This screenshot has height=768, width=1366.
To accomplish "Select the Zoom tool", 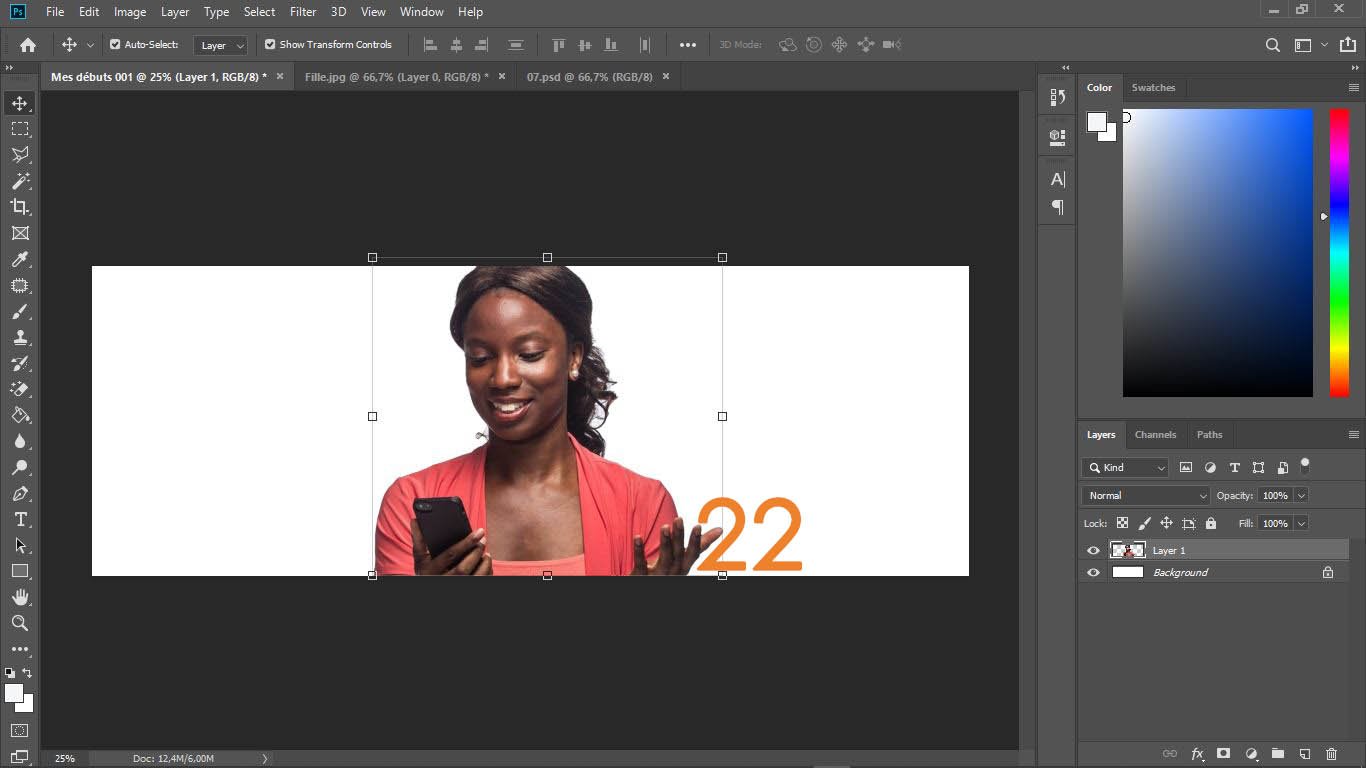I will click(20, 623).
